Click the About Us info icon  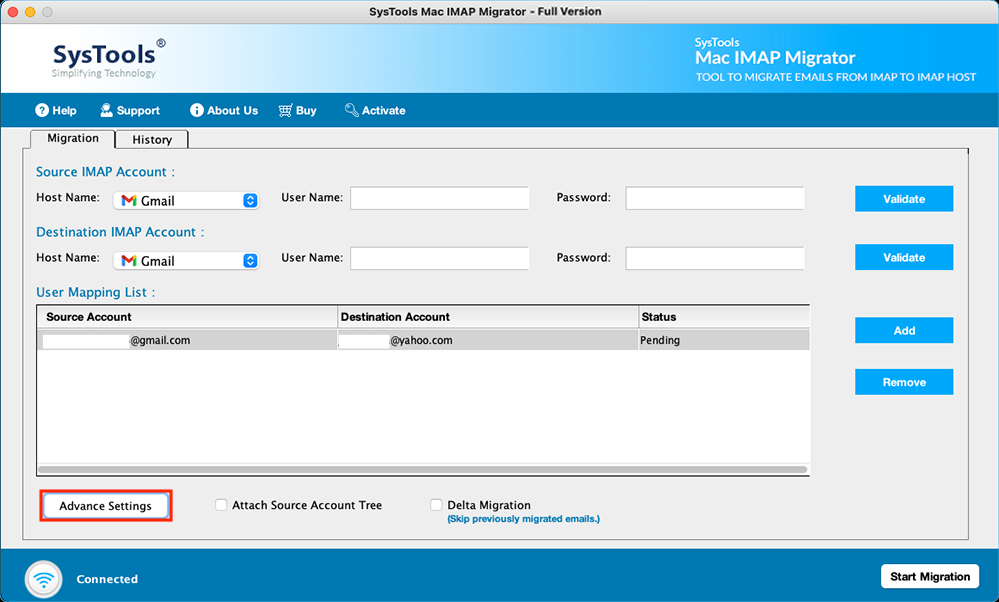(197, 110)
